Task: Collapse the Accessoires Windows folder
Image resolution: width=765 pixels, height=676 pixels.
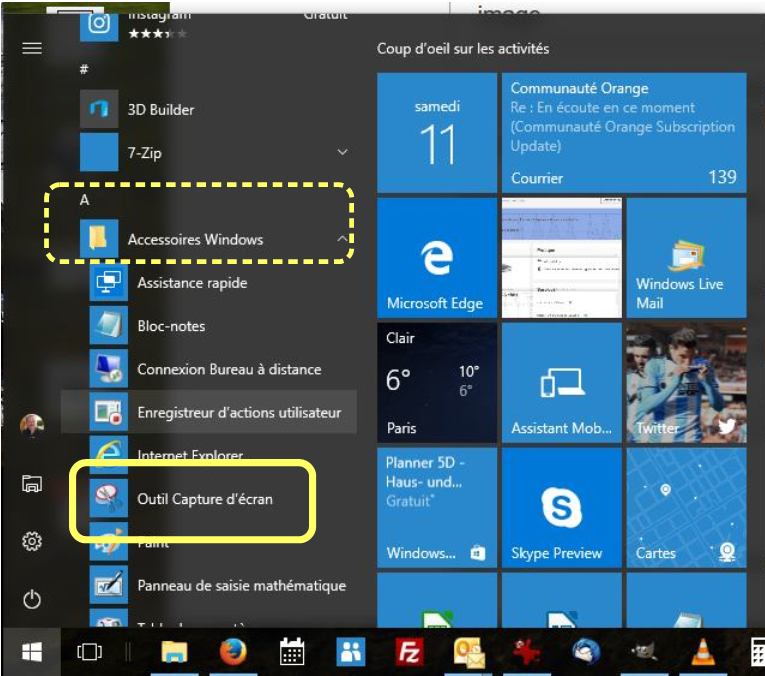Action: 342,240
